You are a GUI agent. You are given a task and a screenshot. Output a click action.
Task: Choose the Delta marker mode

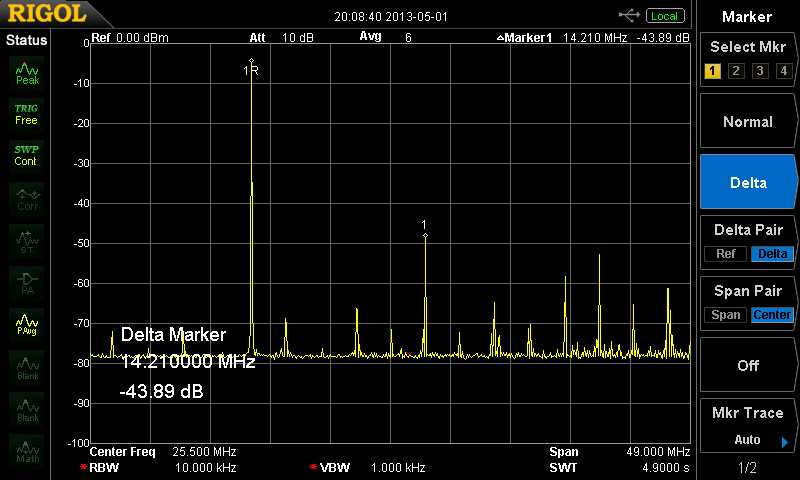(x=748, y=183)
